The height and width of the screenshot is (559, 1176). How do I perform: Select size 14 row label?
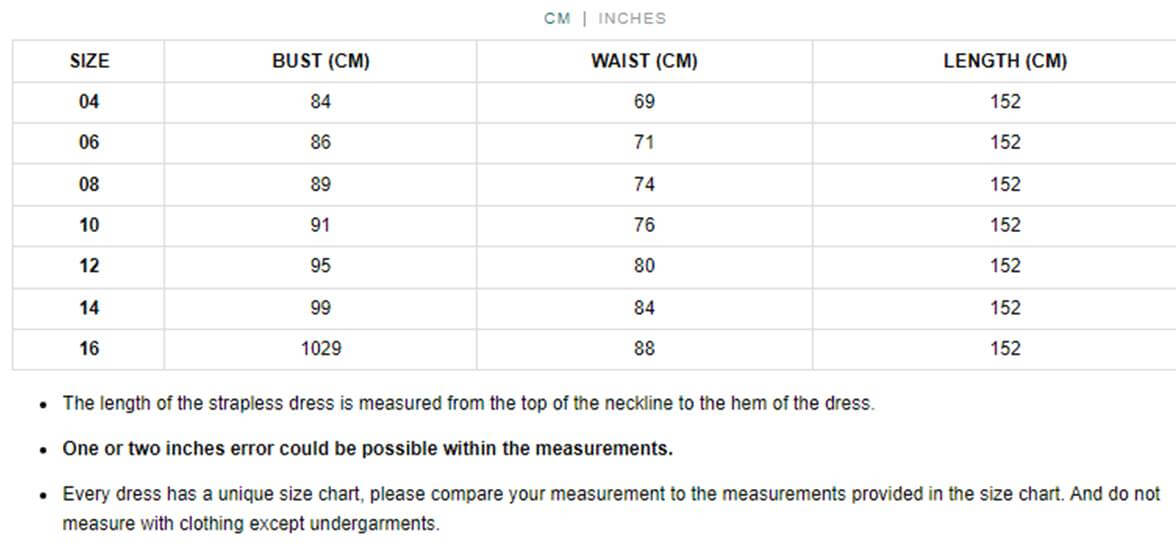click(89, 308)
